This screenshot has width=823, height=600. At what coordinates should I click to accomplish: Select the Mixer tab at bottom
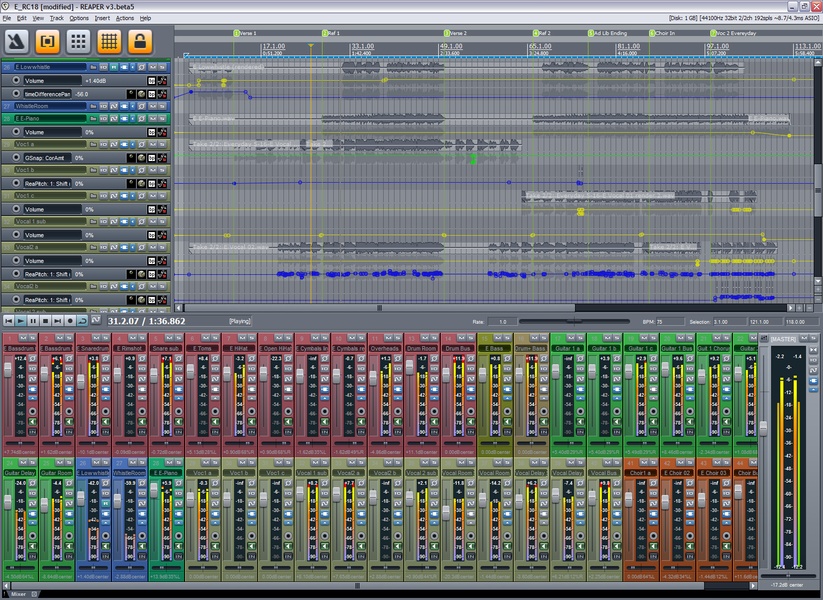coord(17,593)
